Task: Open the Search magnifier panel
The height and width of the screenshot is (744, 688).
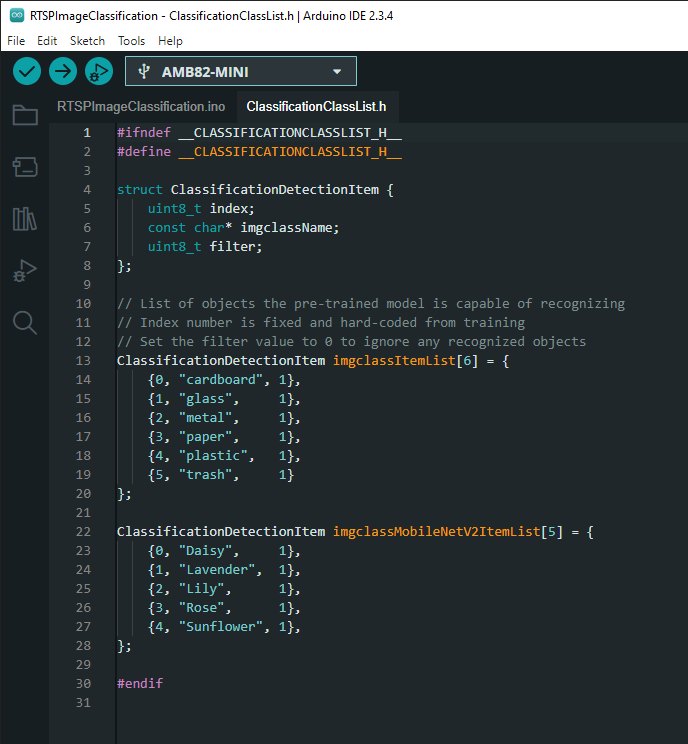Action: 25,323
